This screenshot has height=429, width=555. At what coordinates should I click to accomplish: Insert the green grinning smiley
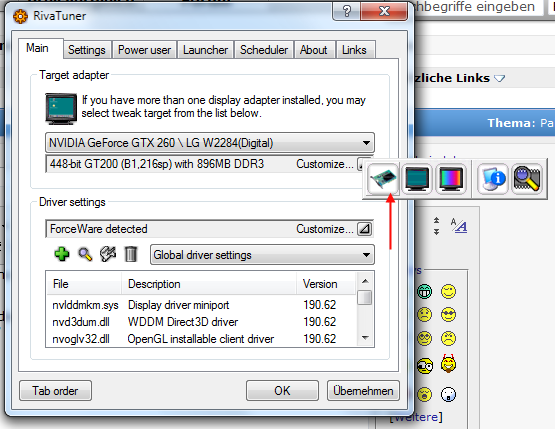click(424, 292)
